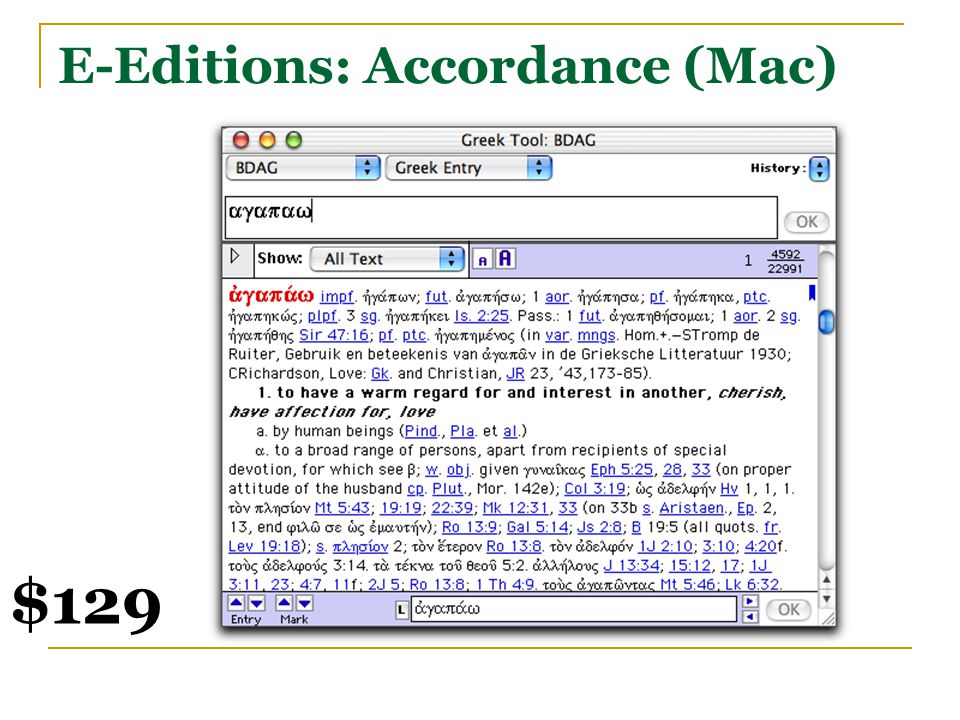Click the Pla. author abbreviation link
Image resolution: width=960 pixels, height=720 pixels.
click(463, 431)
